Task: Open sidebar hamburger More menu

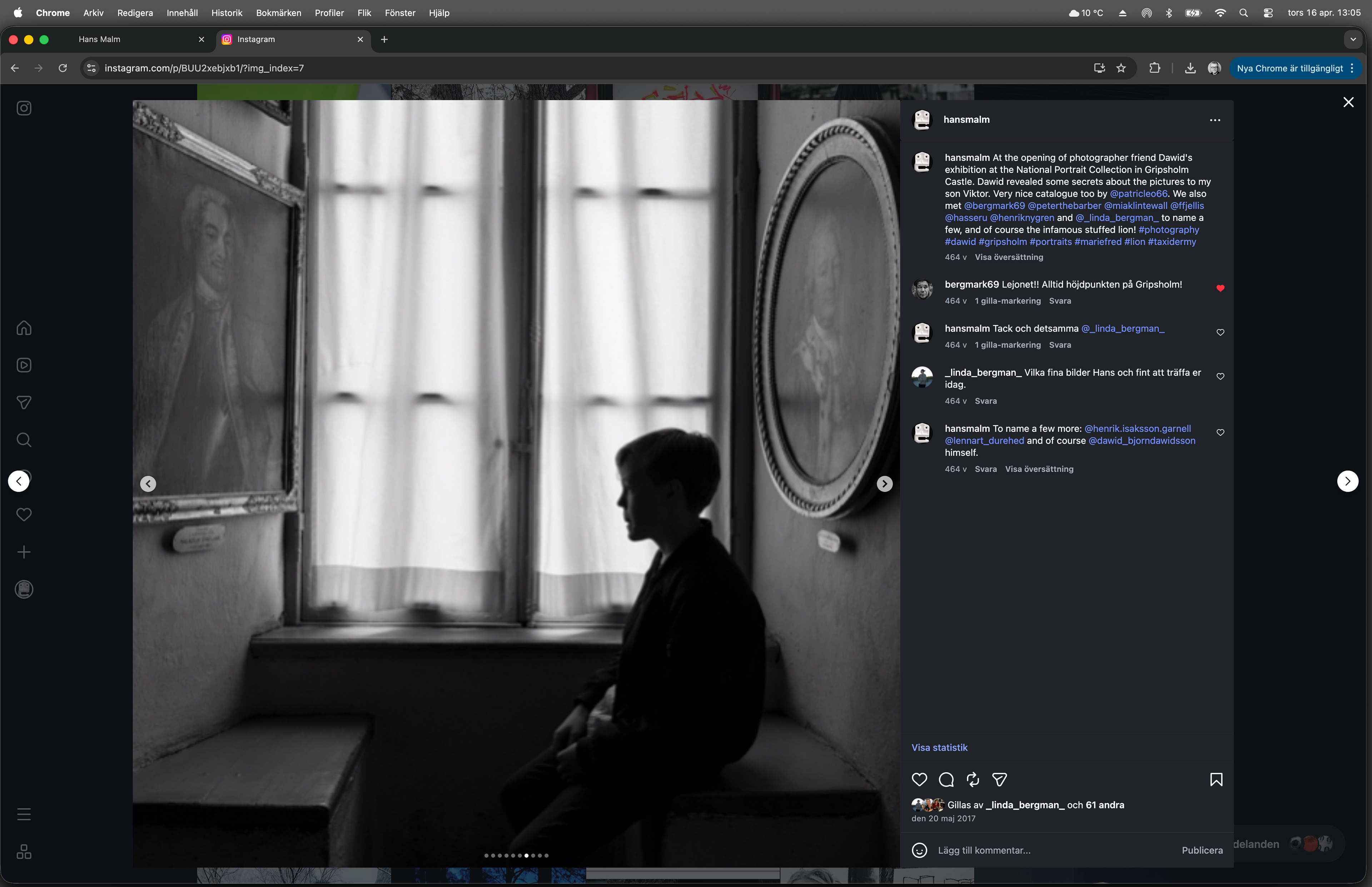Action: tap(24, 814)
